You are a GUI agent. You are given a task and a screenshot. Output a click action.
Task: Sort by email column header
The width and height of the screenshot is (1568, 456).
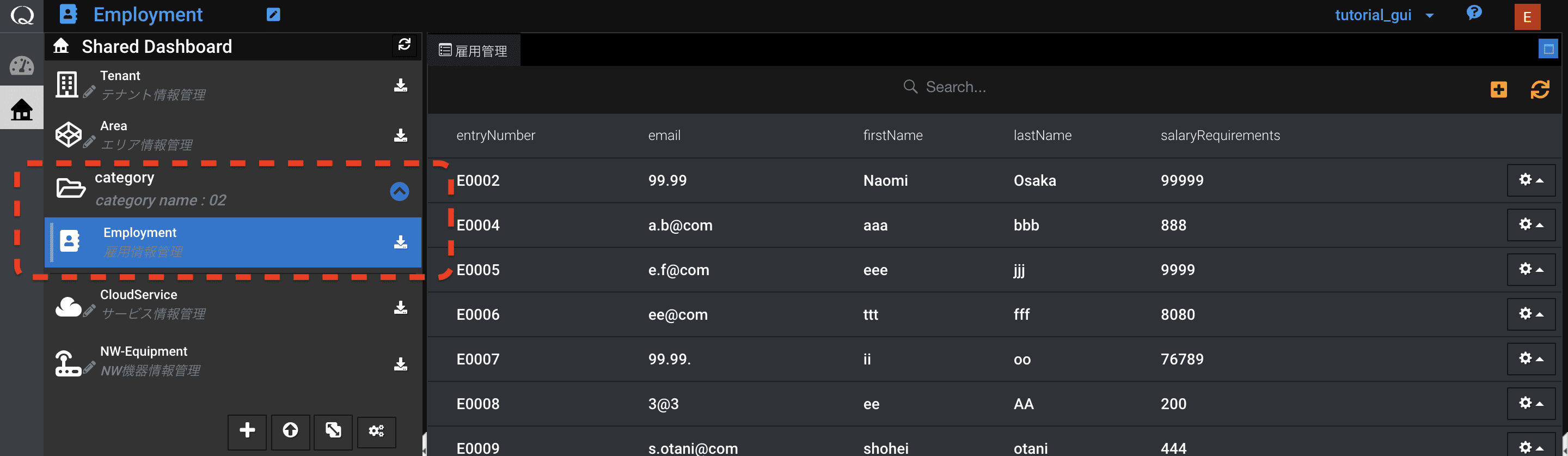664,135
